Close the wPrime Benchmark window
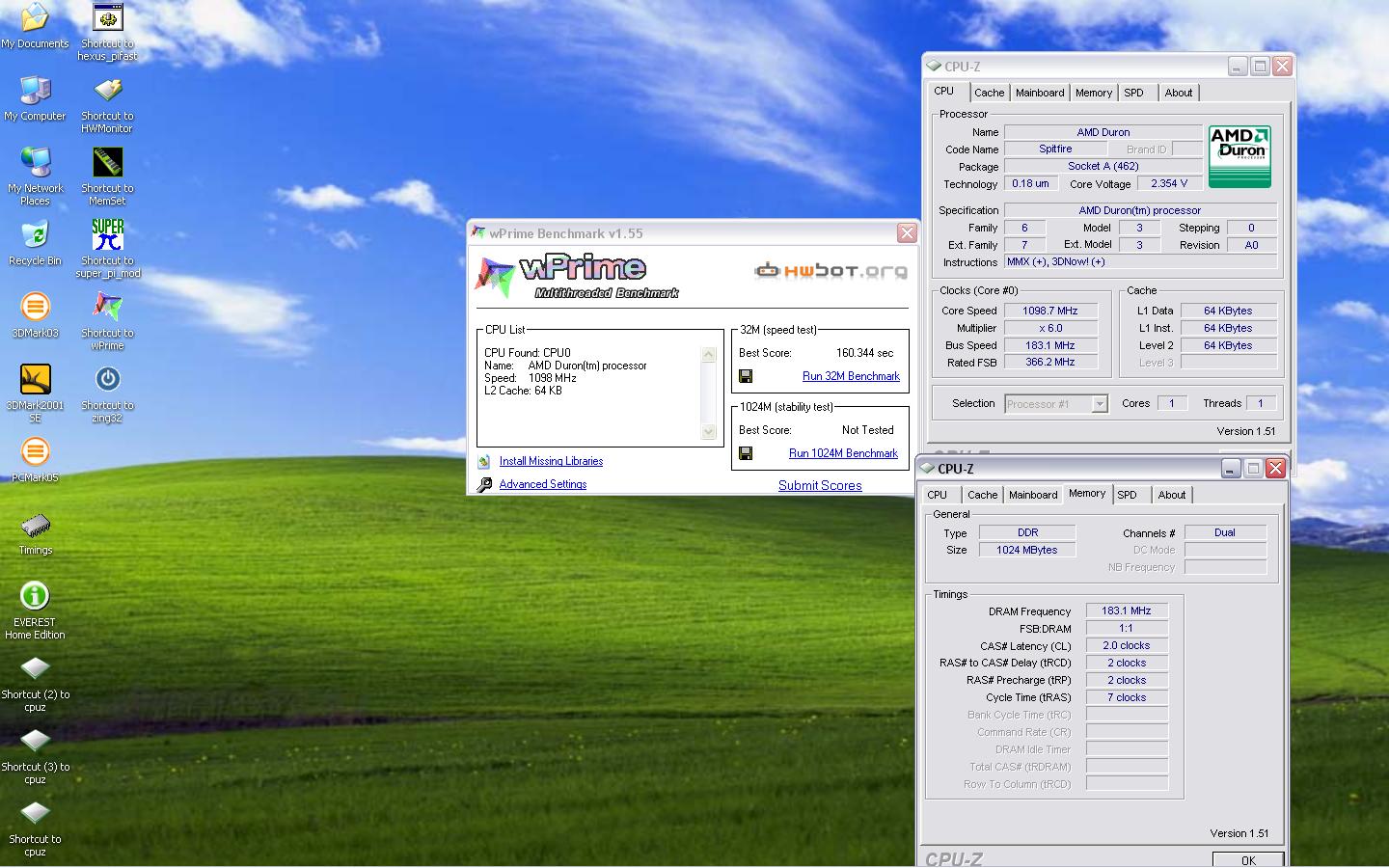Screen dimensions: 1389x868 point(907,233)
